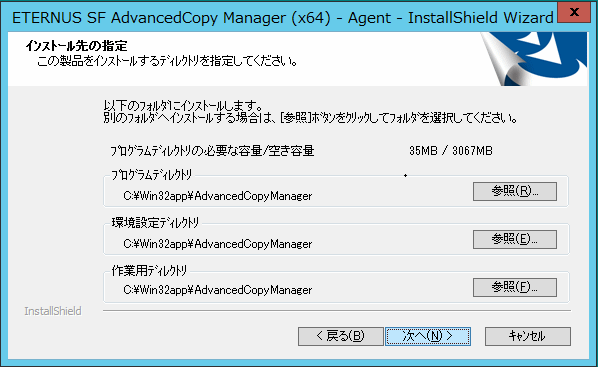Click the 参照(F) browse button for work directory
This screenshot has height=367, width=598.
pos(514,287)
